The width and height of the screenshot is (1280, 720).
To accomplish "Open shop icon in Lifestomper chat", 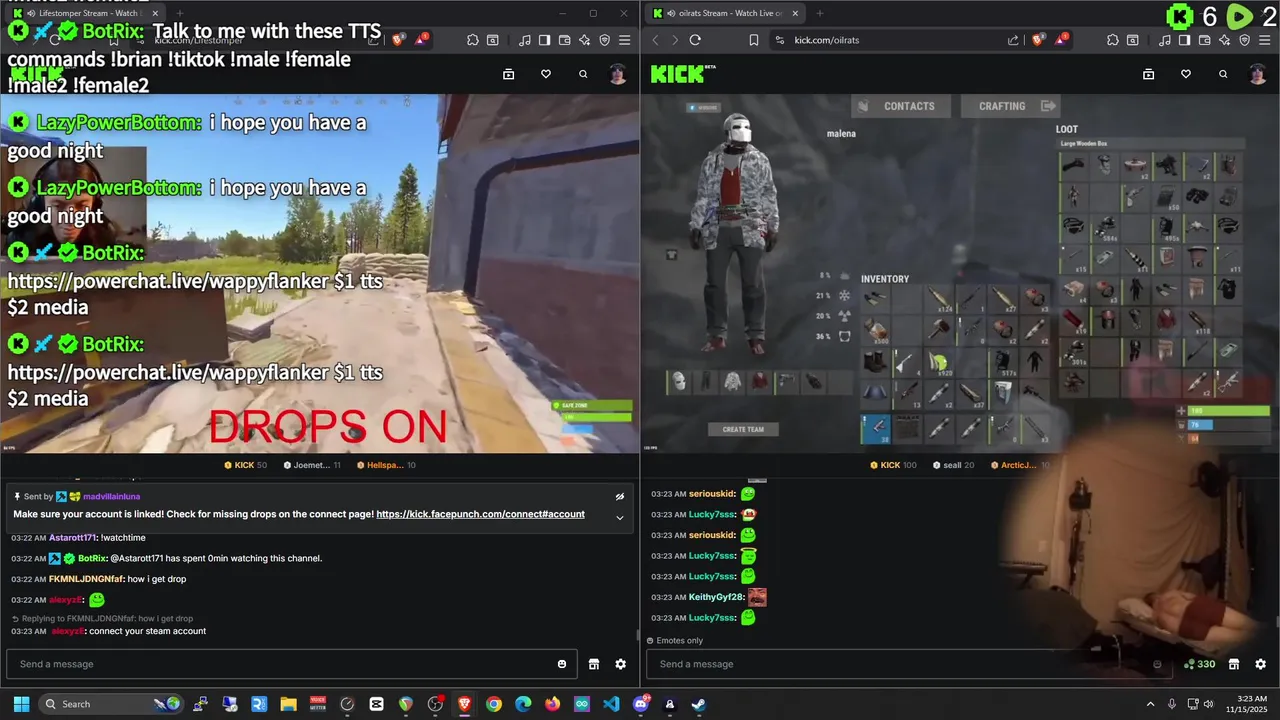I will click(x=593, y=664).
